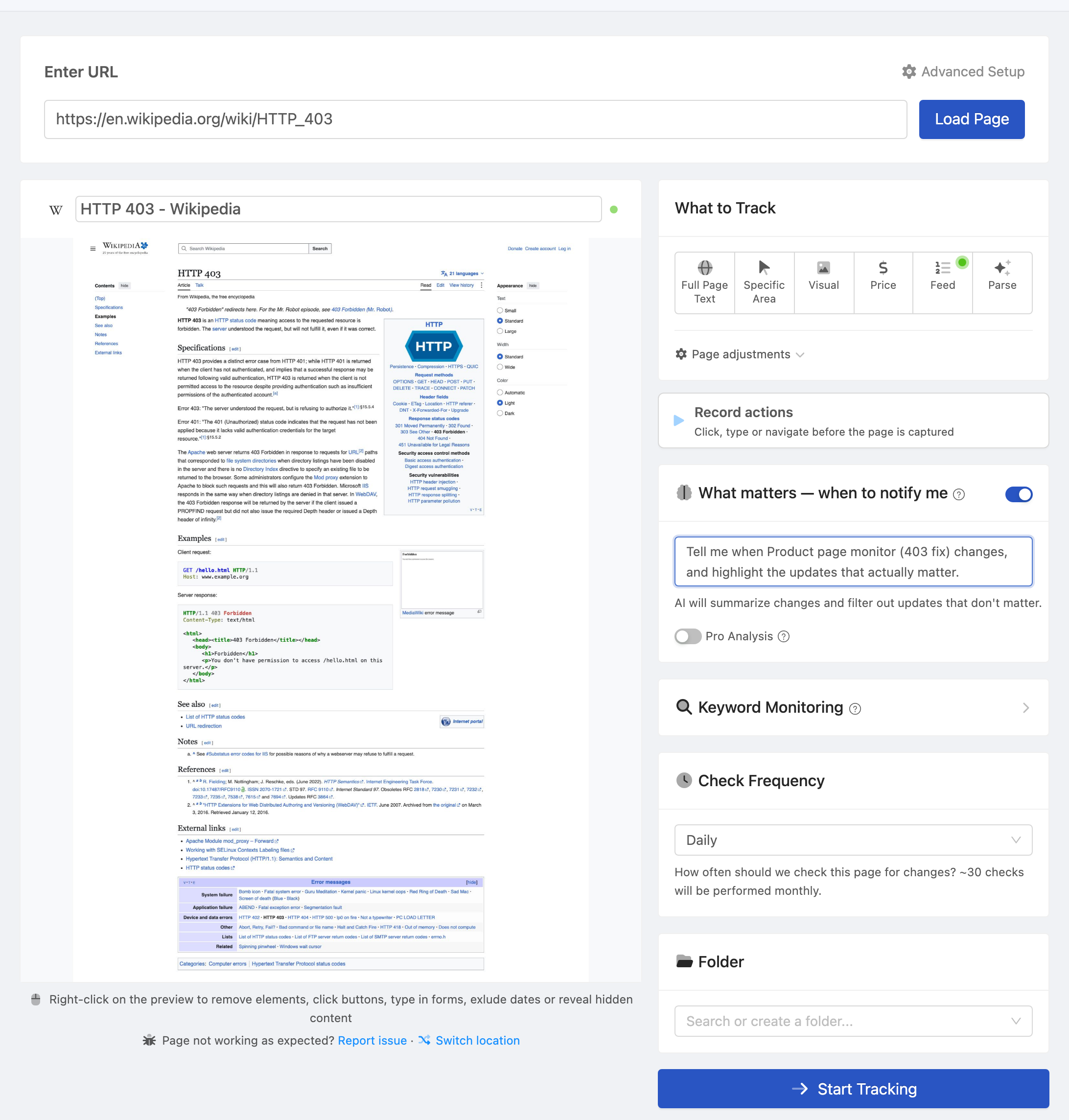The image size is (1069, 1120).
Task: Collapse Error messages navbox with hide link
Action: tap(472, 882)
